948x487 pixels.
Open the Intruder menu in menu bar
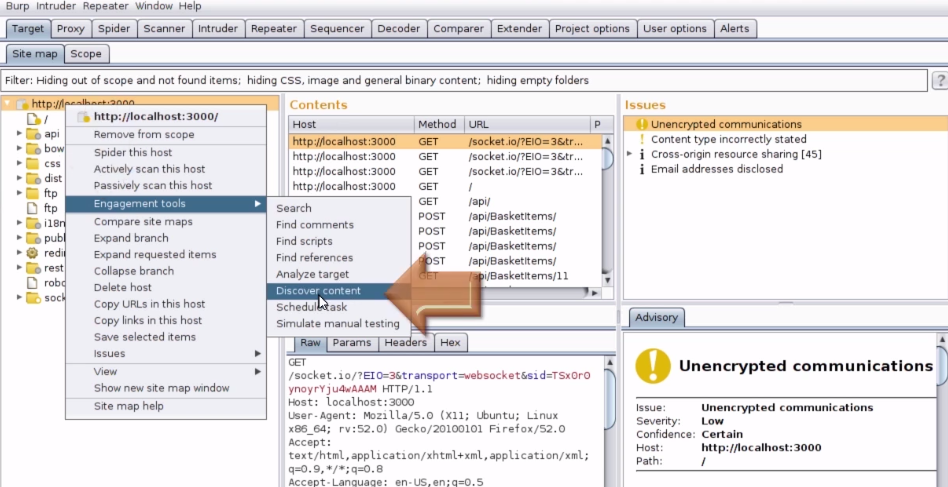[x=56, y=6]
